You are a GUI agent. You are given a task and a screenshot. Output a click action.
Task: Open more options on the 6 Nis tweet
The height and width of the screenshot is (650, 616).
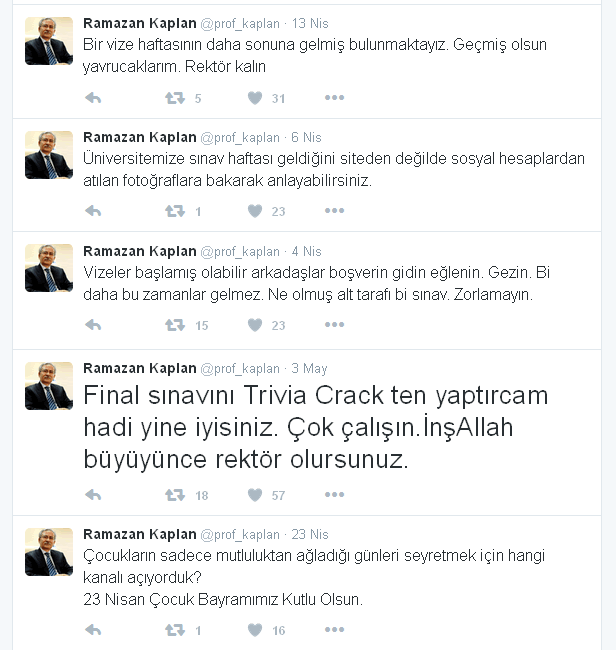click(335, 211)
